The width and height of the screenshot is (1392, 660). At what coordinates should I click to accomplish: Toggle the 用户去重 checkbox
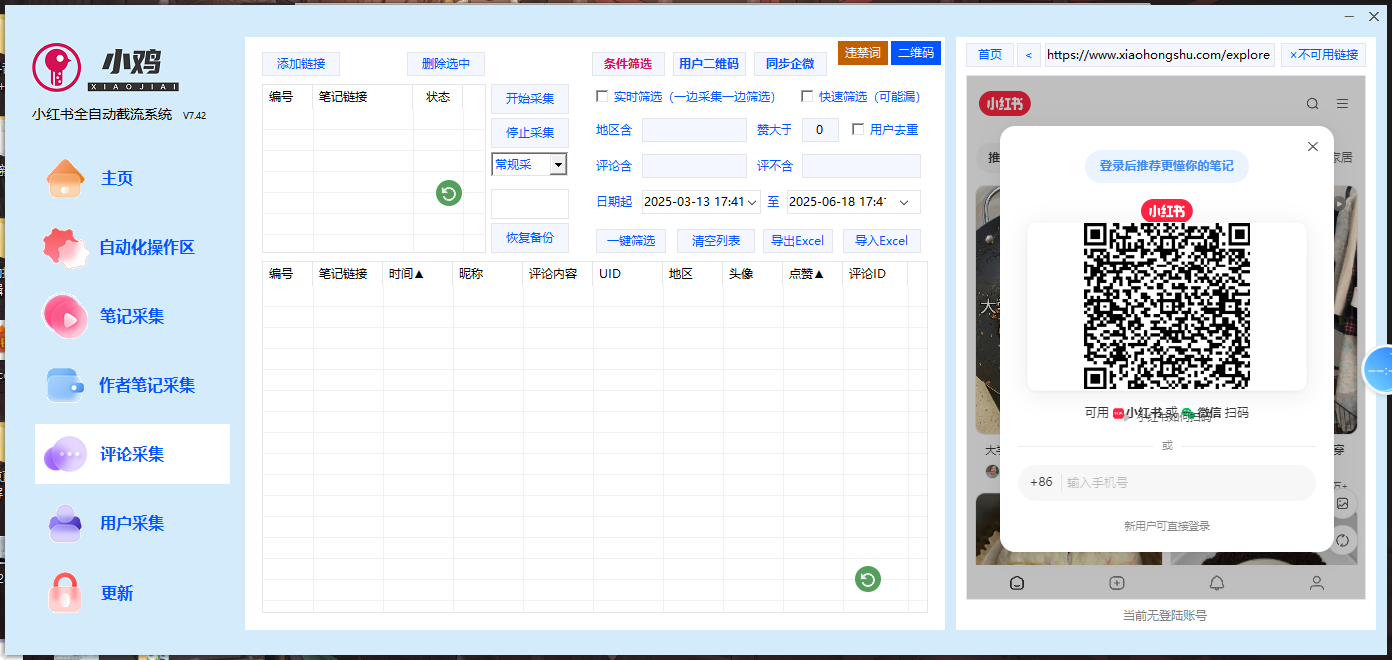858,129
